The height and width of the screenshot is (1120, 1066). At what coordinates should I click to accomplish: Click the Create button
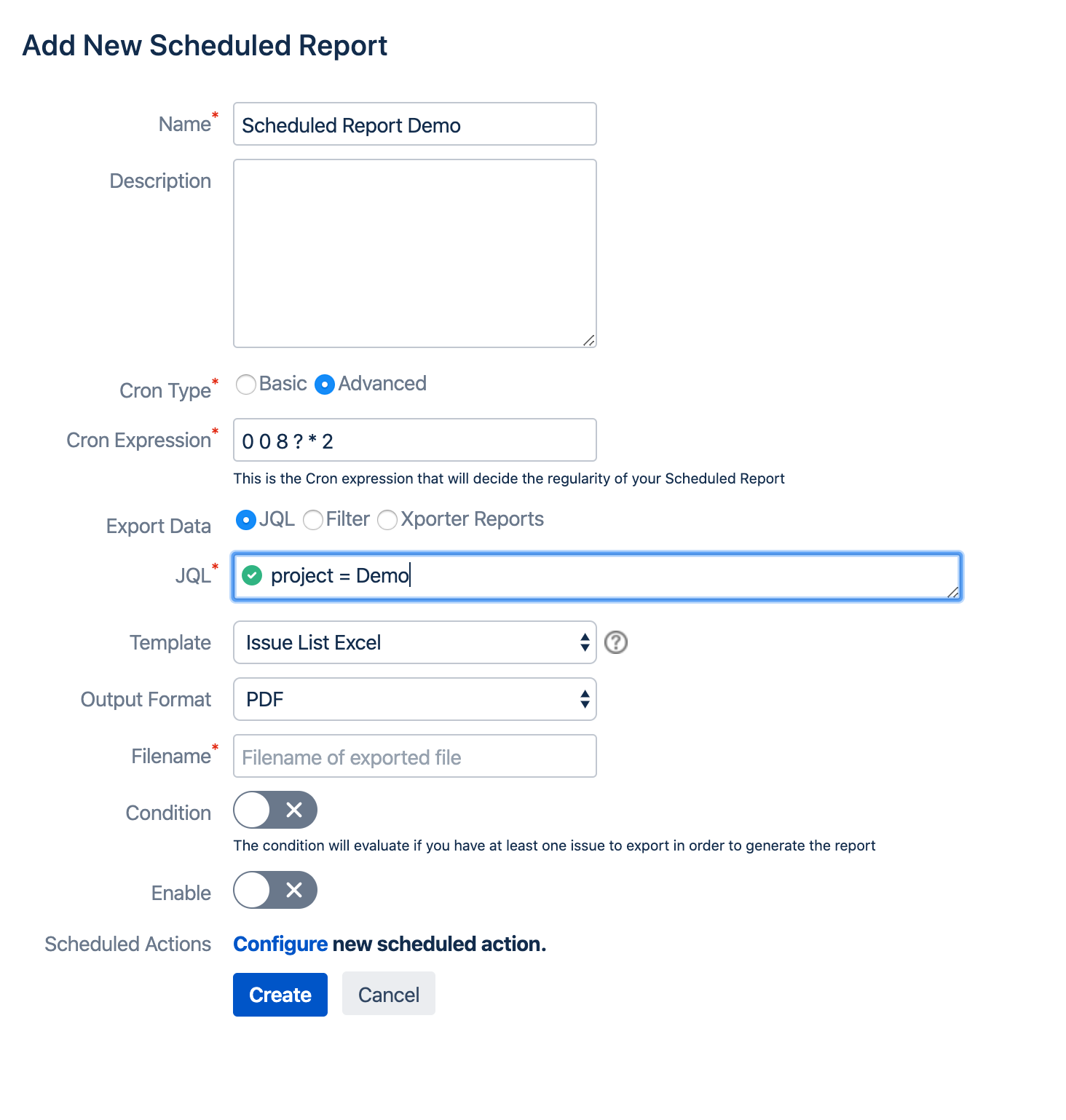(280, 995)
